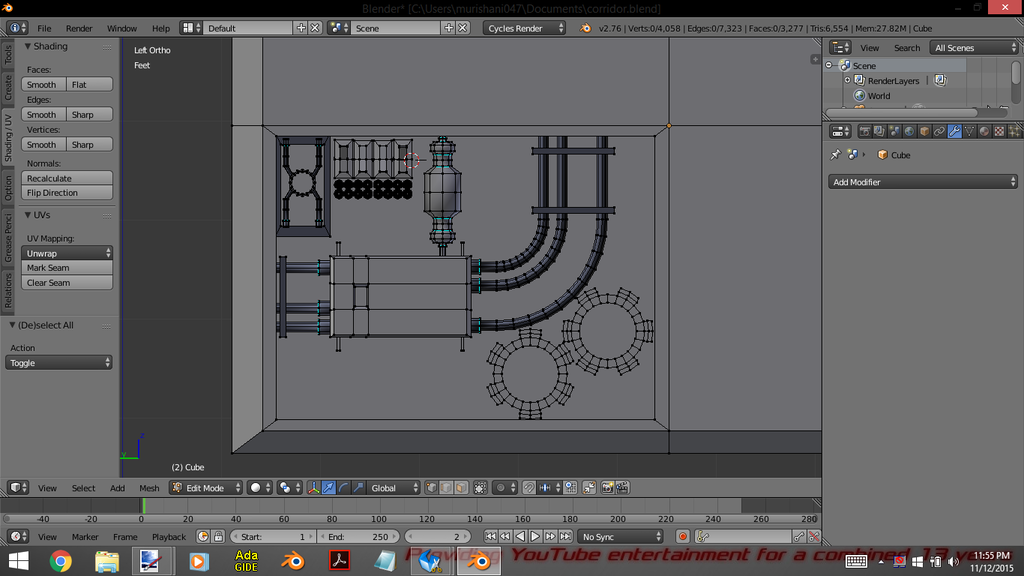Expand the RenderLayers tree item
The image size is (1024, 576).
[x=847, y=81]
